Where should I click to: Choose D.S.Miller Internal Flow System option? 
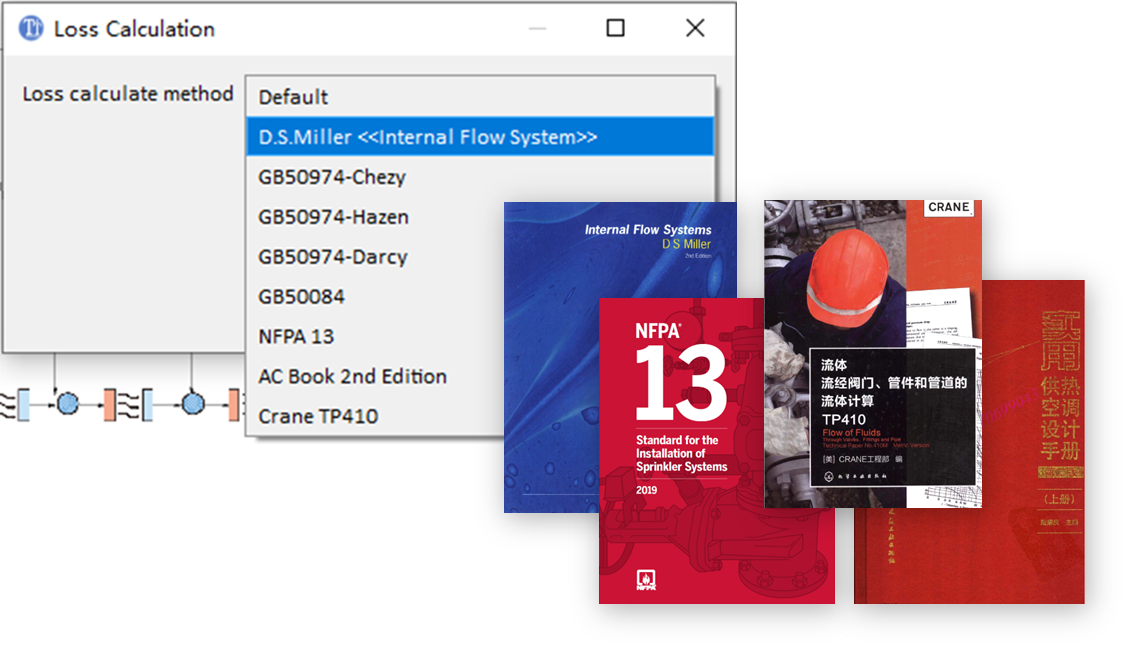point(480,137)
